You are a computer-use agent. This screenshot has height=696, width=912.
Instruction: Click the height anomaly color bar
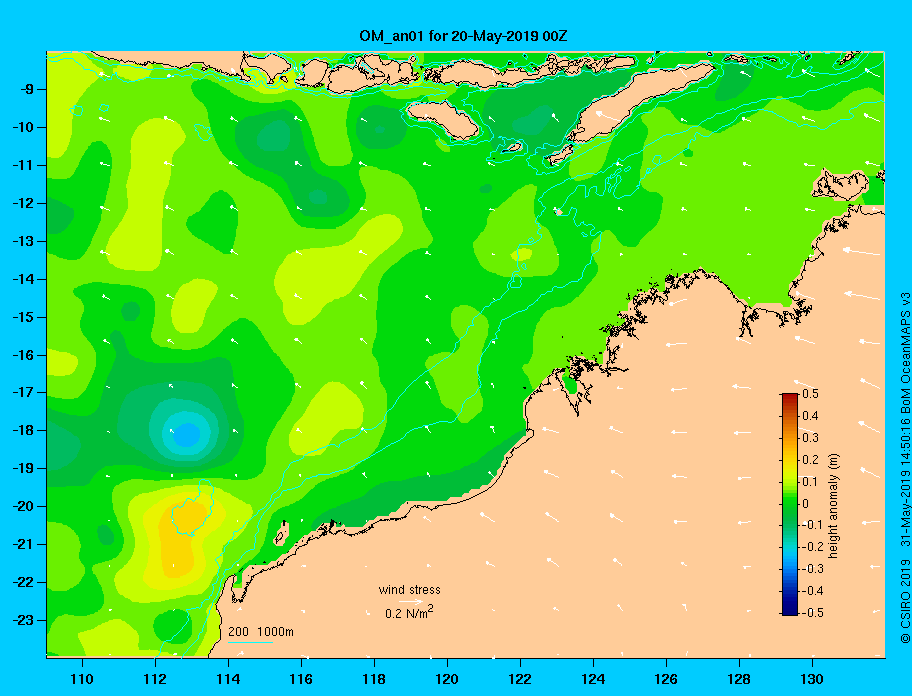pyautogui.click(x=790, y=504)
